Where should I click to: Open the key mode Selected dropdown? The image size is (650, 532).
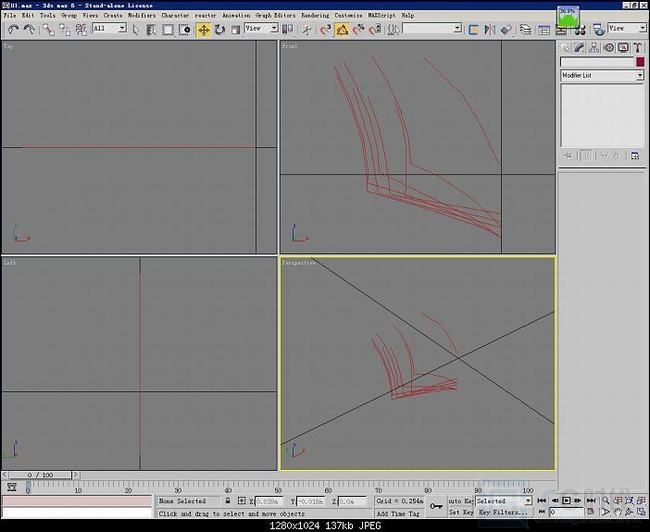click(504, 501)
